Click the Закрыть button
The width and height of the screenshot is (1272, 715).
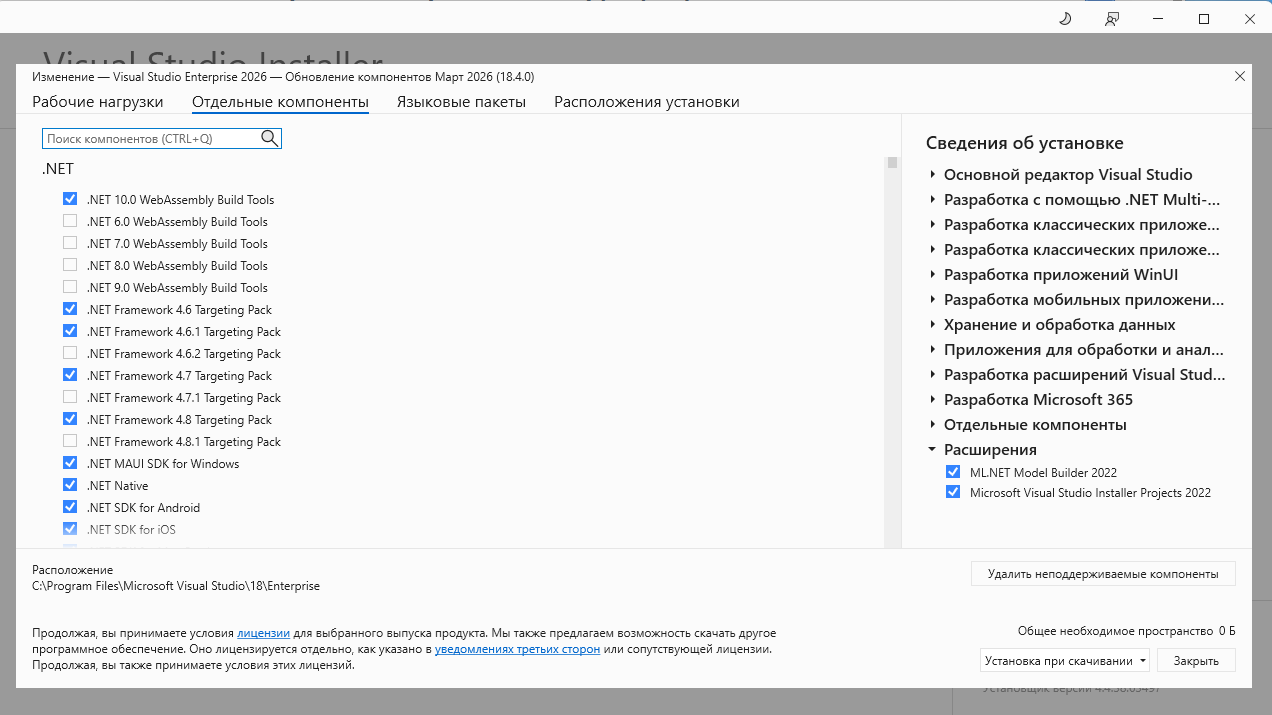click(x=1196, y=660)
